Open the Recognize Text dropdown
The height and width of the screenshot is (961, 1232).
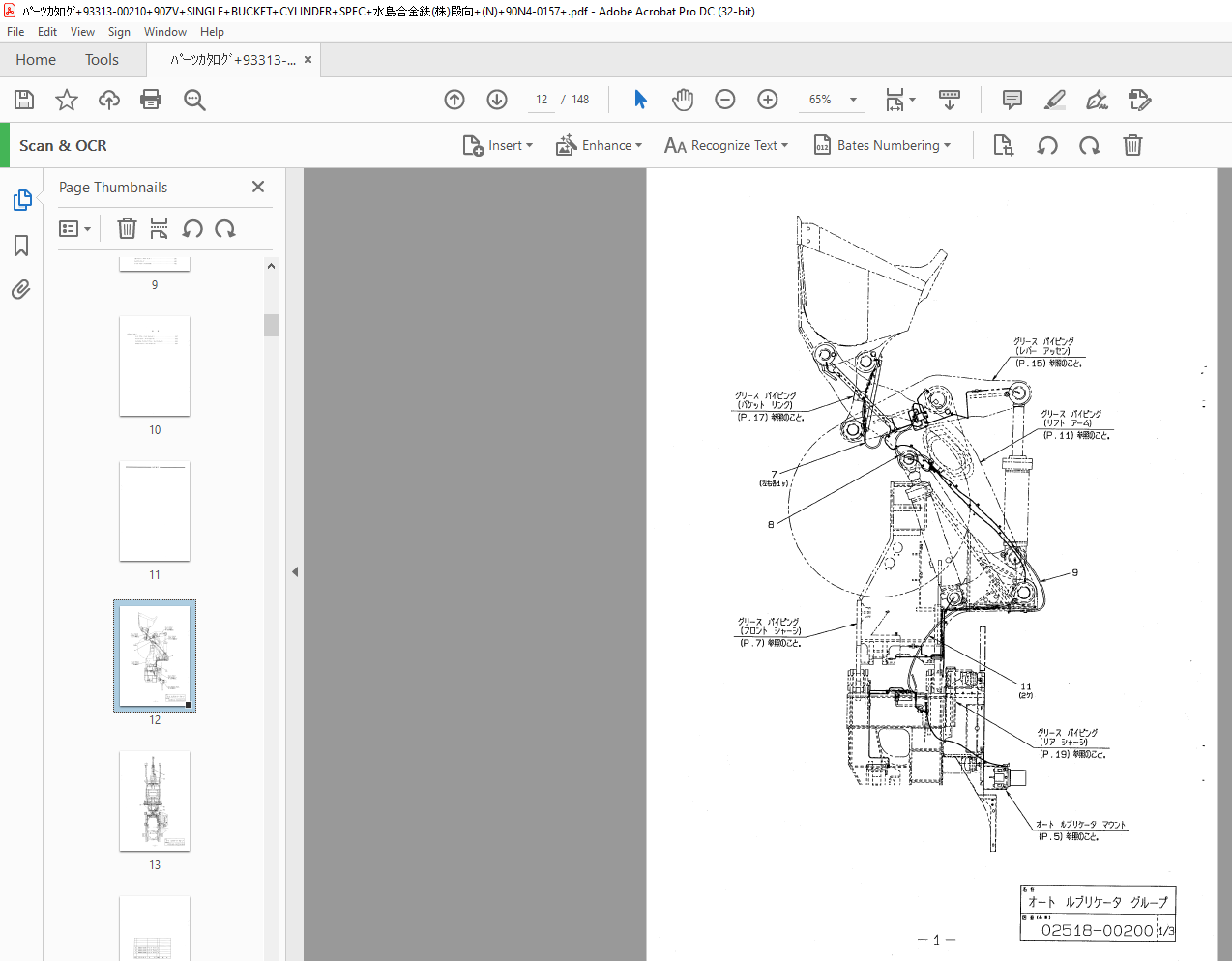coord(726,145)
